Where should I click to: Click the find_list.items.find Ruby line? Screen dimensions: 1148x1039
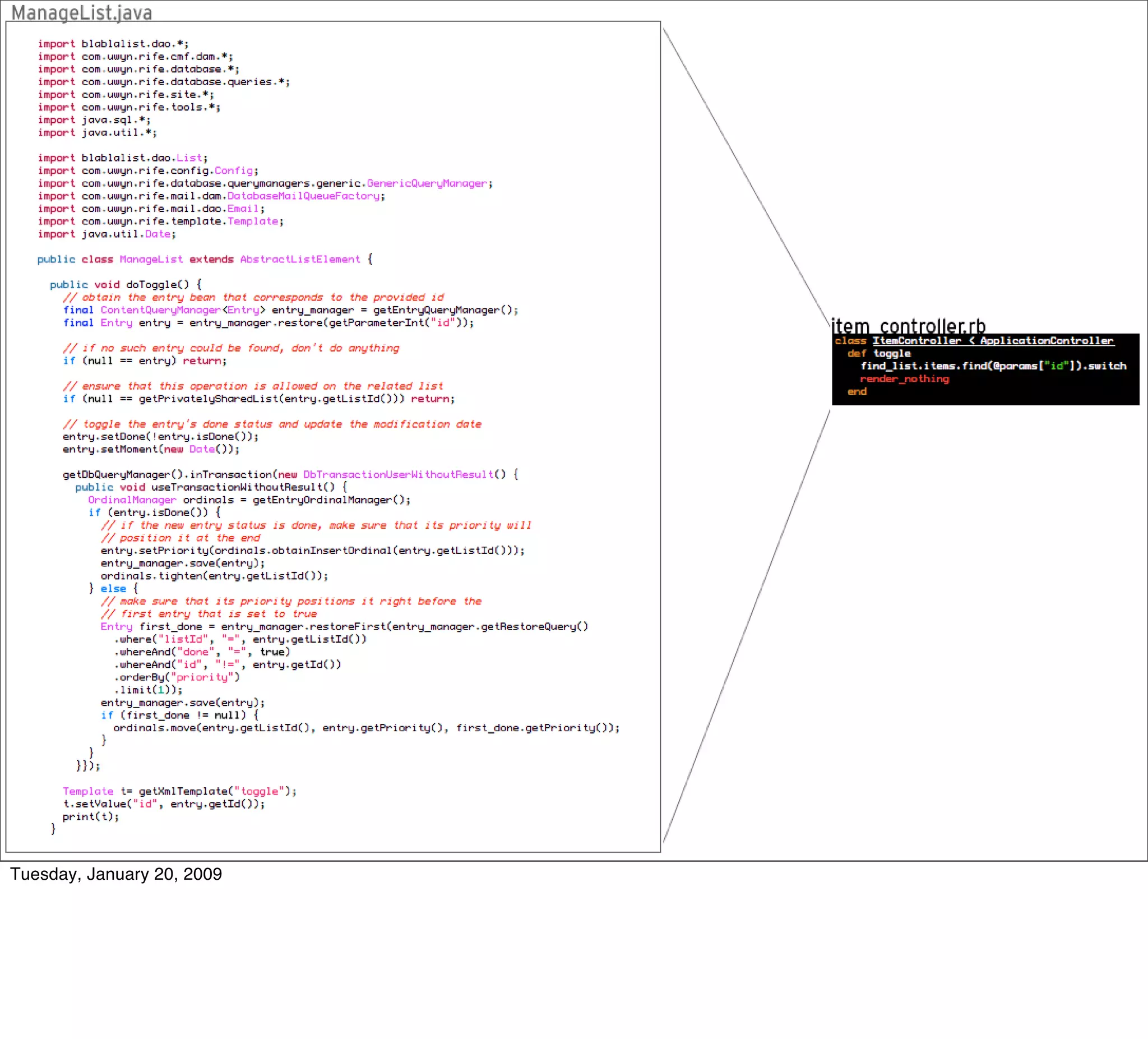(x=993, y=366)
